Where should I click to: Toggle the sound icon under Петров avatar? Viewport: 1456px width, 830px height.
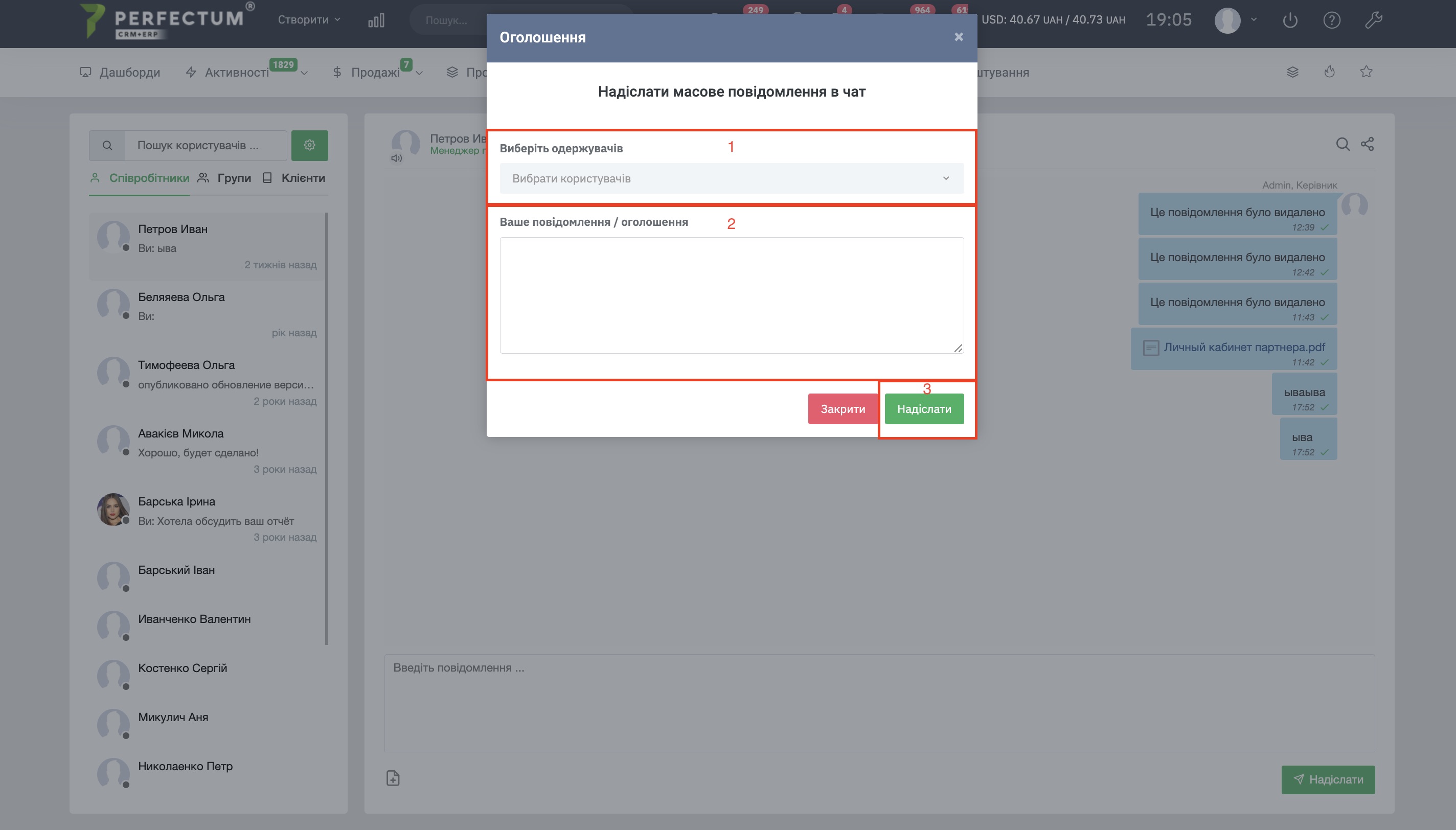[x=396, y=158]
